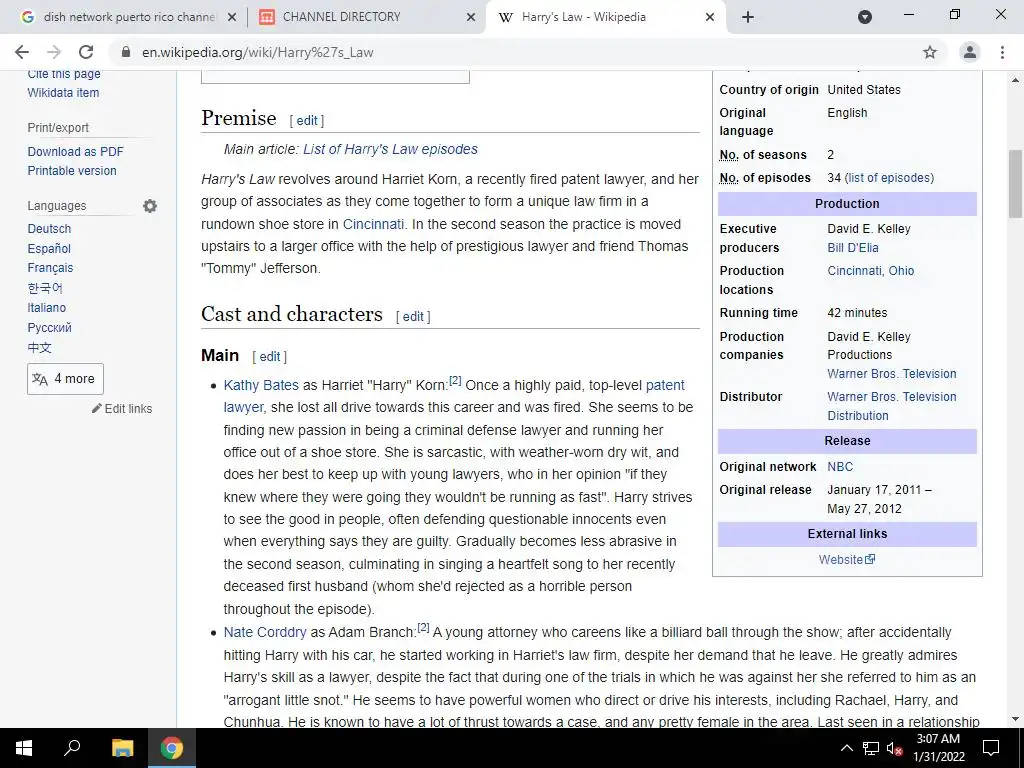Edit the Cast and characters section
Image resolution: width=1024 pixels, height=768 pixels.
413,317
